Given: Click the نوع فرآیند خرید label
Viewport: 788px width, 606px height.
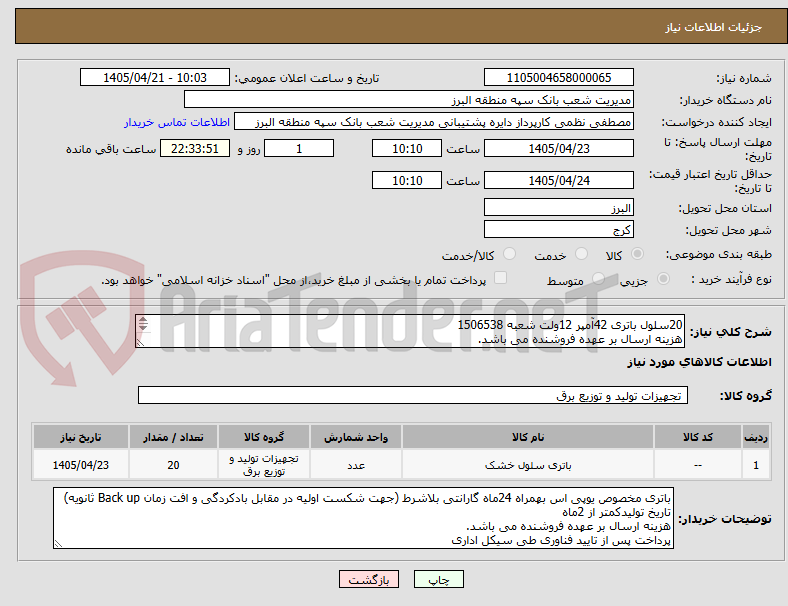Looking at the screenshot, I should click(732, 279).
